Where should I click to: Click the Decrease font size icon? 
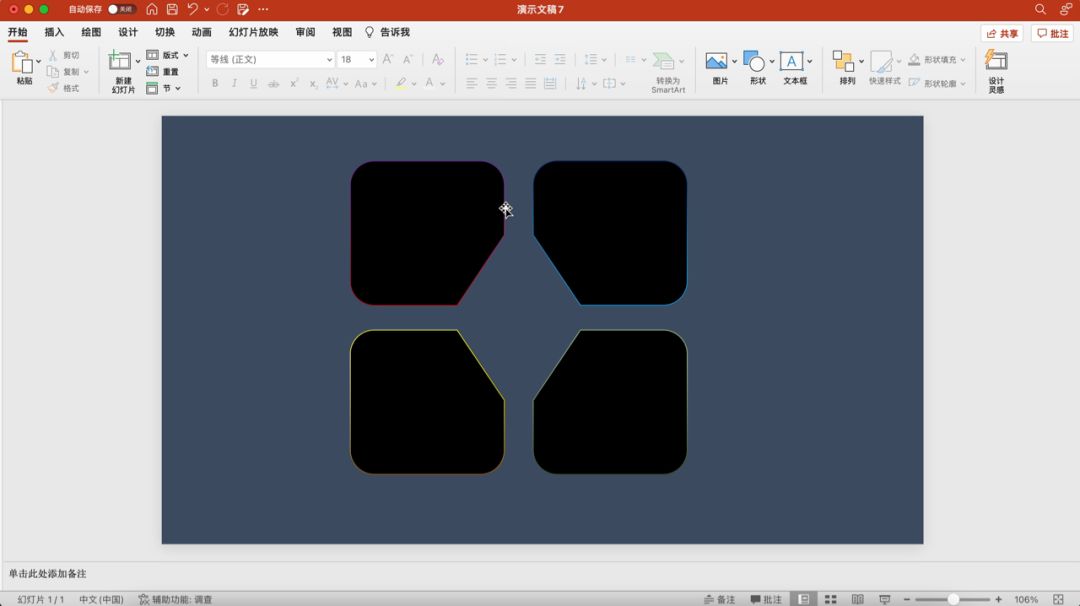(x=408, y=59)
